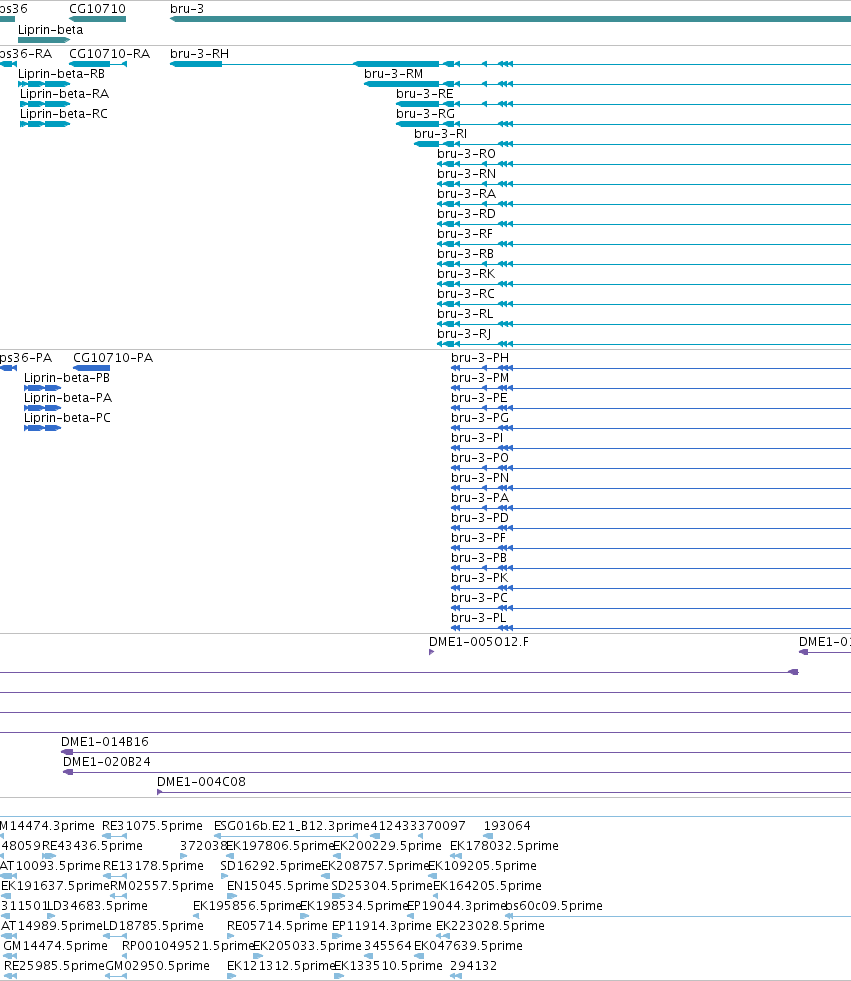Click the 193064 EST label
The height and width of the screenshot is (981, 851).
(507, 826)
